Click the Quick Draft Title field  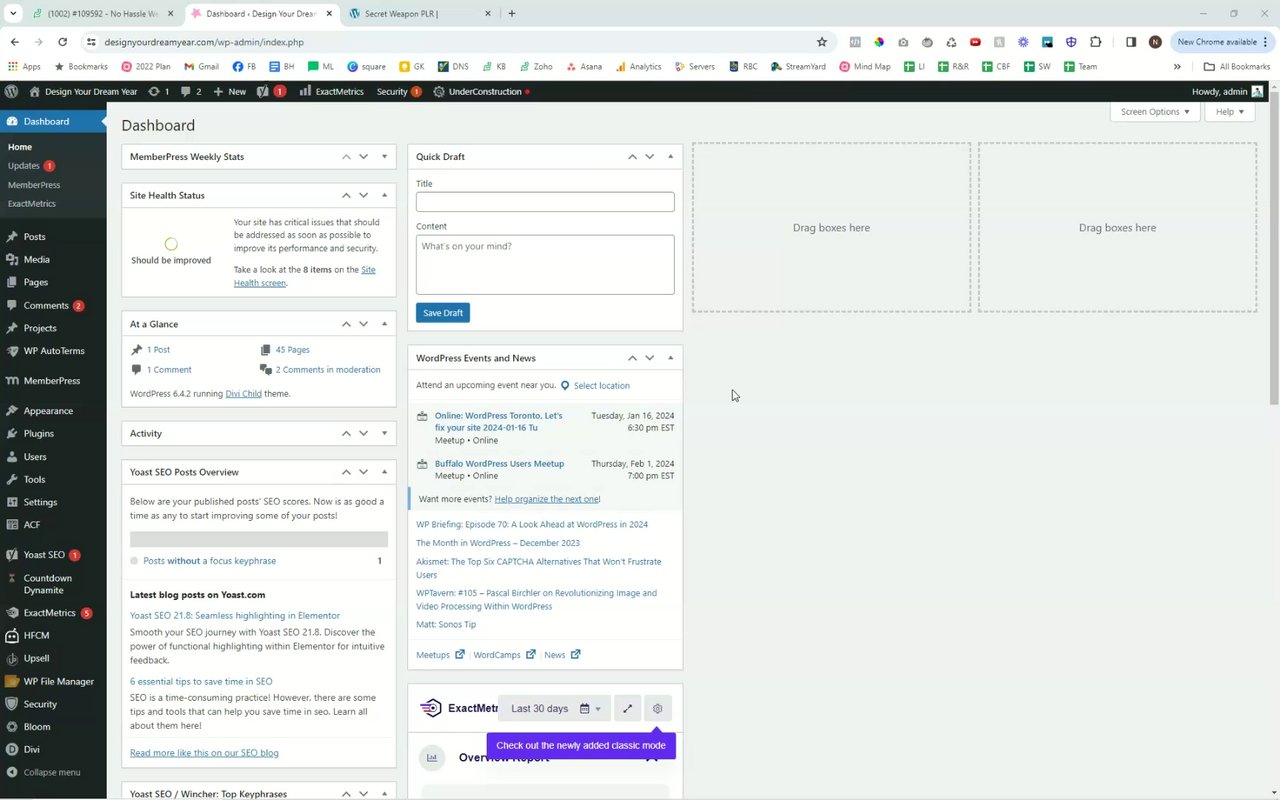(x=545, y=202)
